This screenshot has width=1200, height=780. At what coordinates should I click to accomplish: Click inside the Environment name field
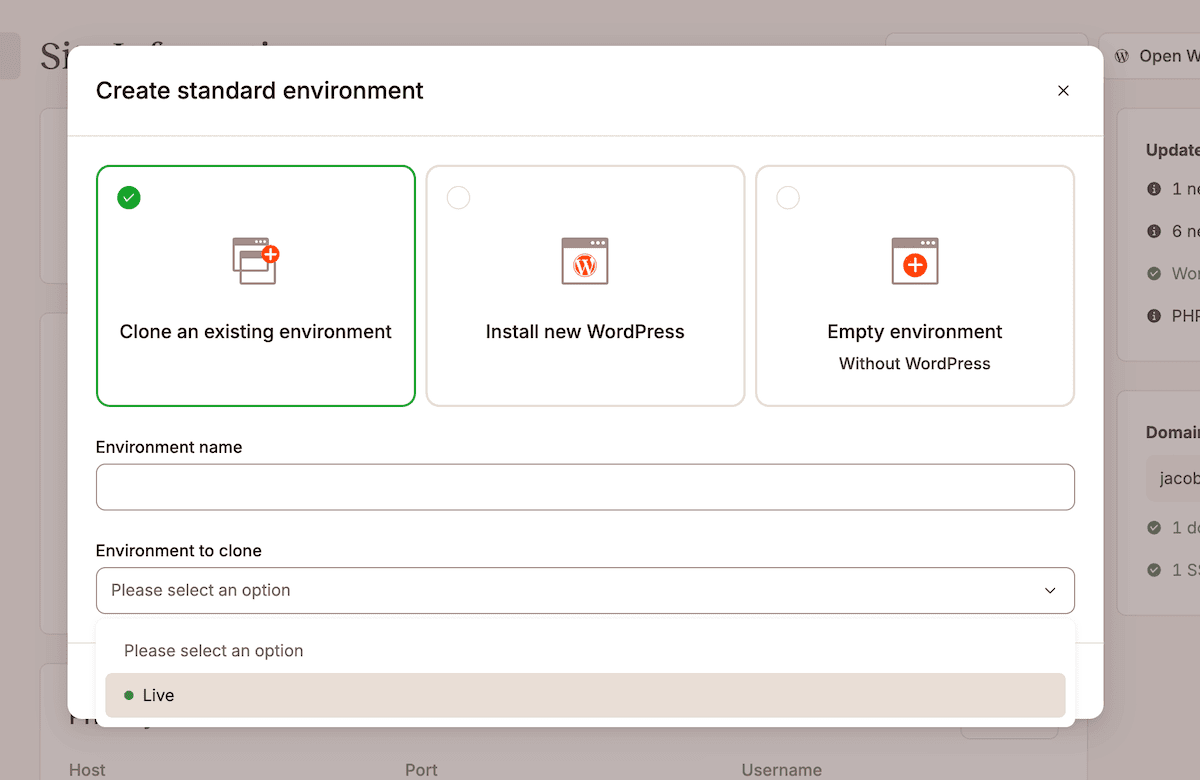point(585,487)
